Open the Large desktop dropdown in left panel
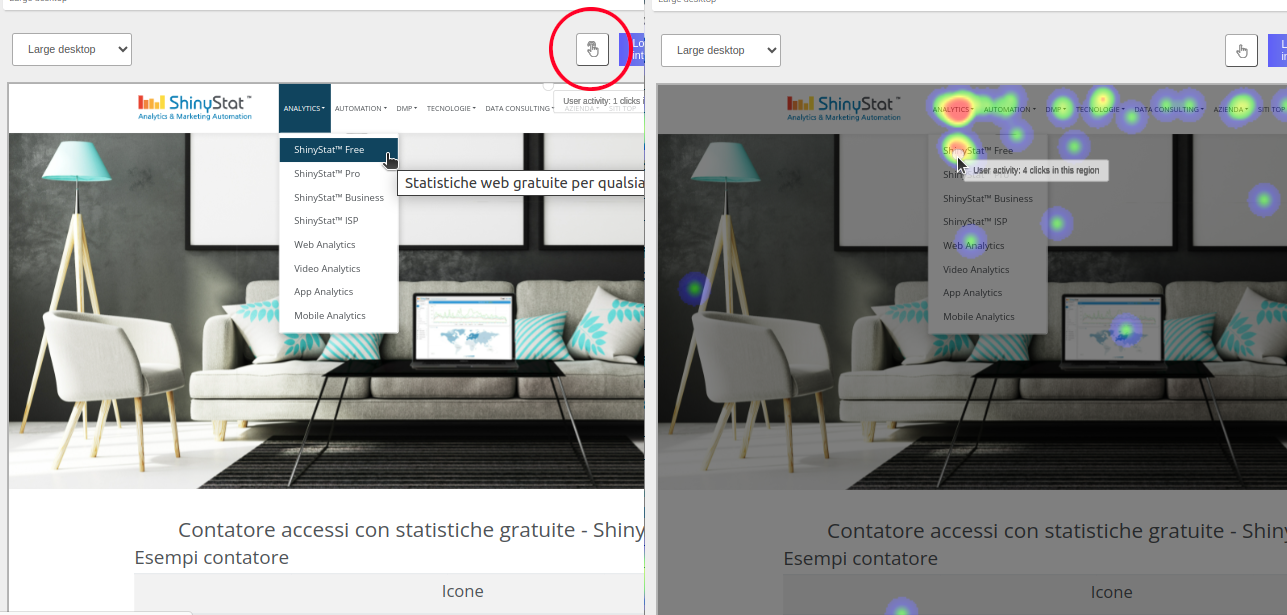 [x=72, y=49]
